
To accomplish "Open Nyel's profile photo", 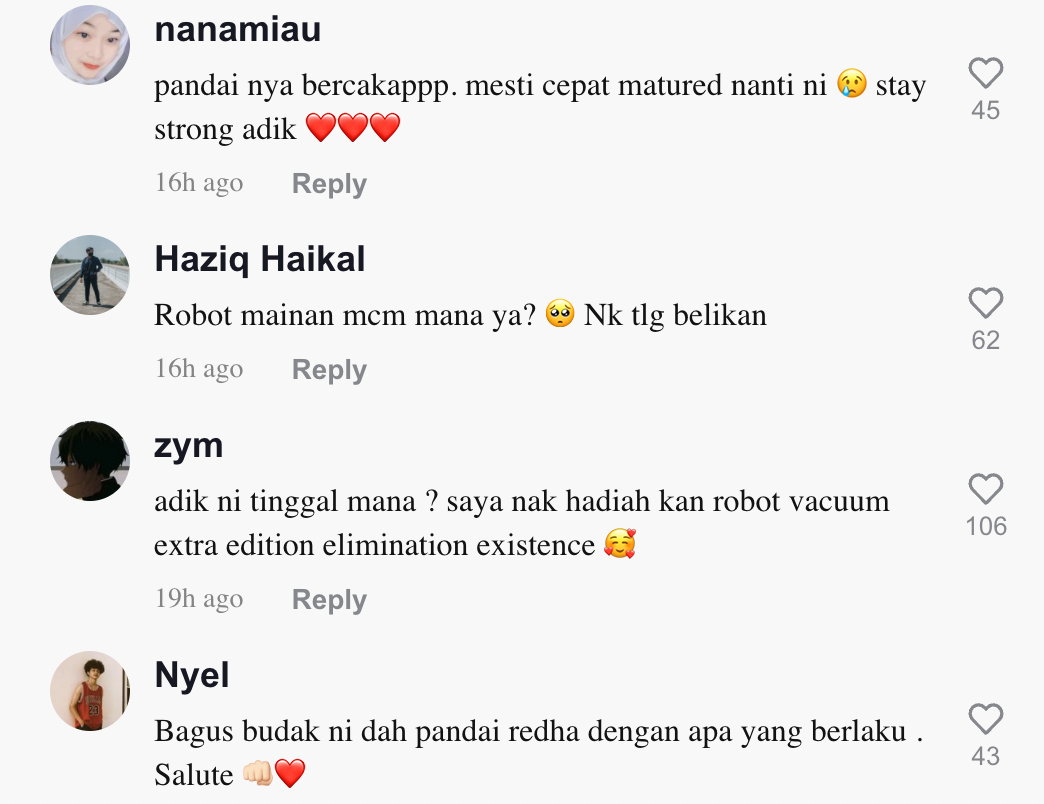I will (90, 691).
